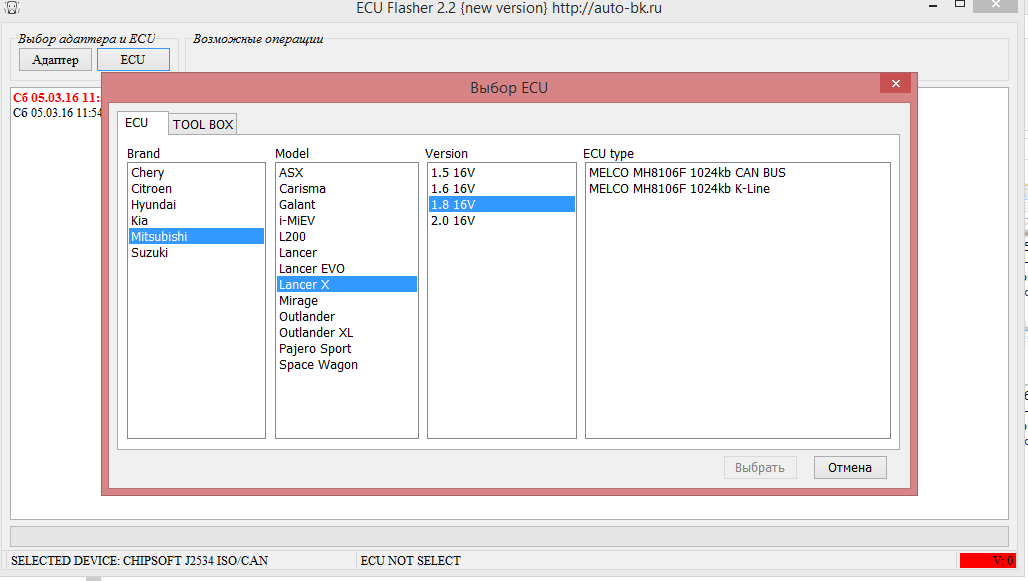Select the plain Outlander model
The width and height of the screenshot is (1028, 581).
click(347, 316)
